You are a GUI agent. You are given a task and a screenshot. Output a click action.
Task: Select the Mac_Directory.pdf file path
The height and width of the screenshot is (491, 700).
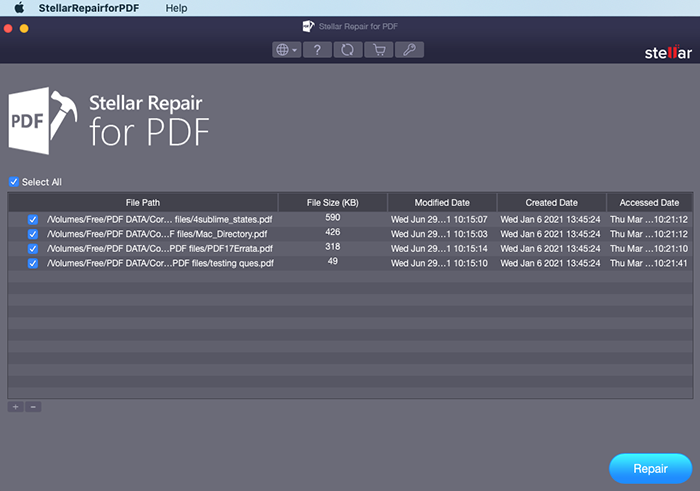coord(157,234)
